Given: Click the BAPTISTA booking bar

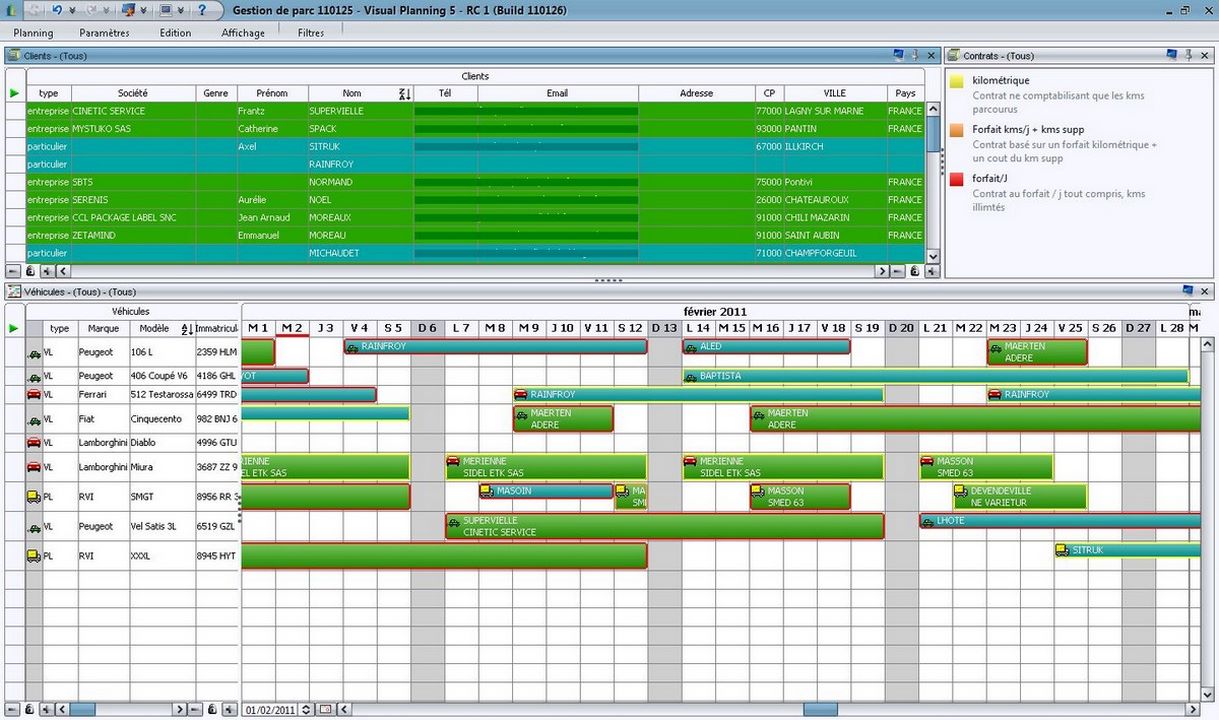Looking at the screenshot, I should point(935,376).
